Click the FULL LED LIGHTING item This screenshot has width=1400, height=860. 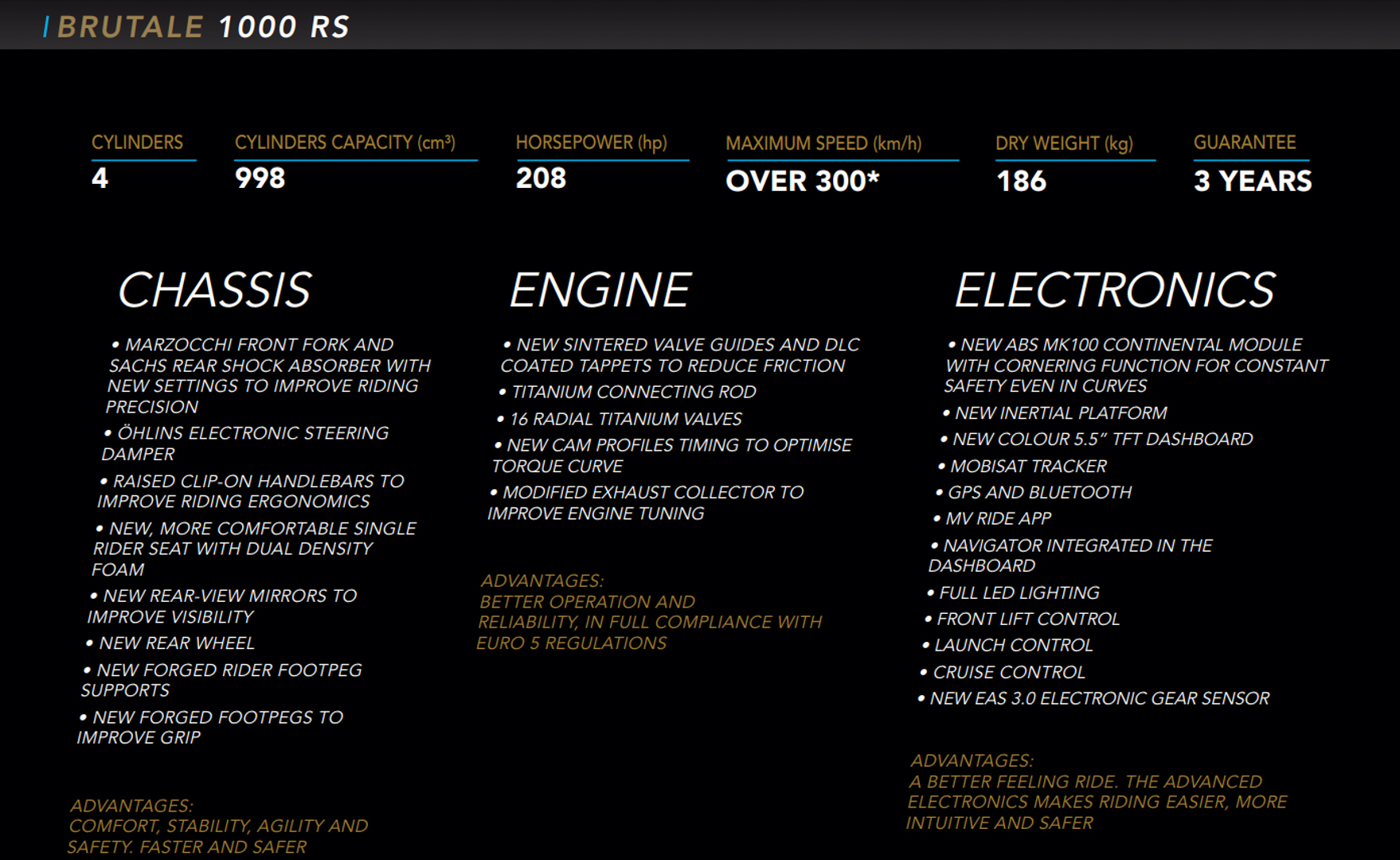(1019, 592)
